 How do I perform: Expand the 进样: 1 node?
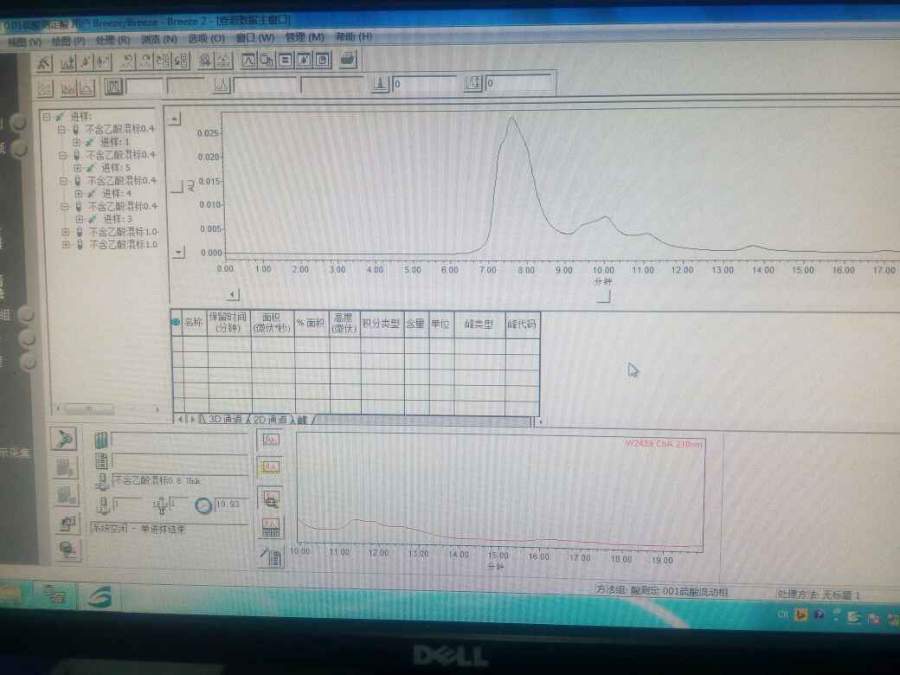click(76, 142)
